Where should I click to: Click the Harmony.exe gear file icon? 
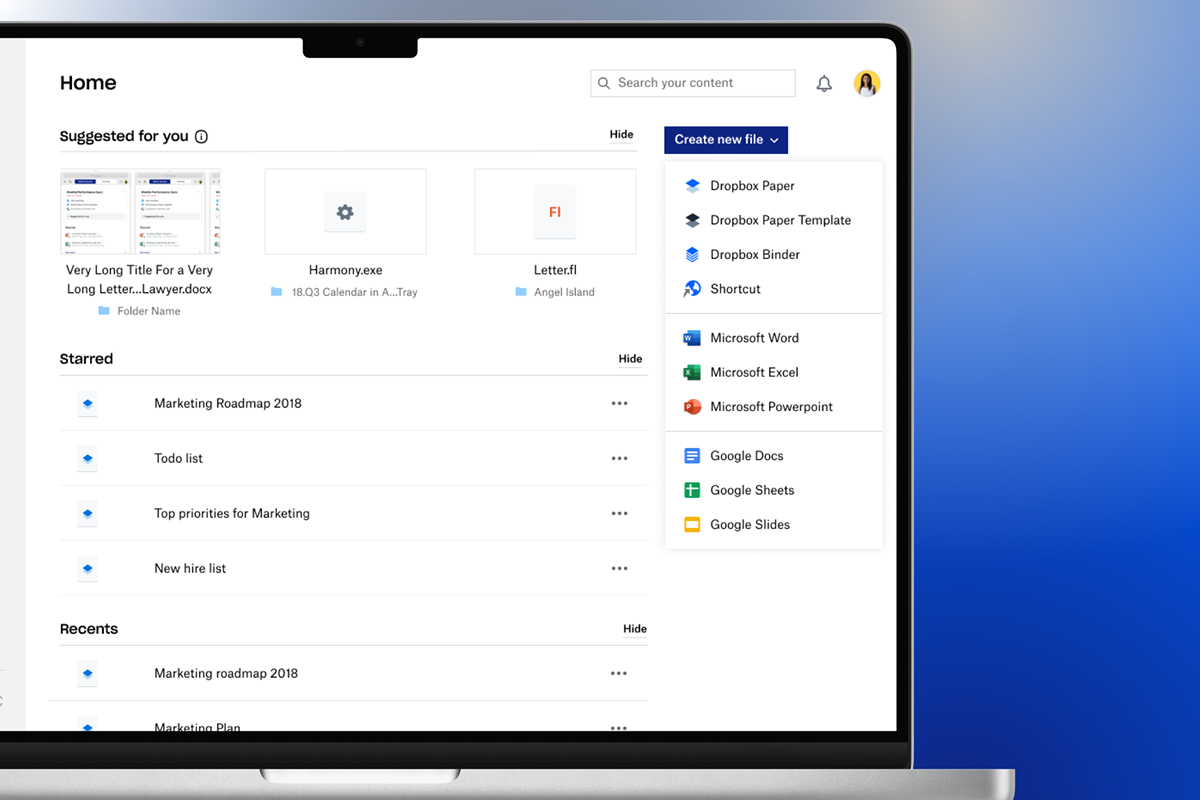(x=345, y=212)
